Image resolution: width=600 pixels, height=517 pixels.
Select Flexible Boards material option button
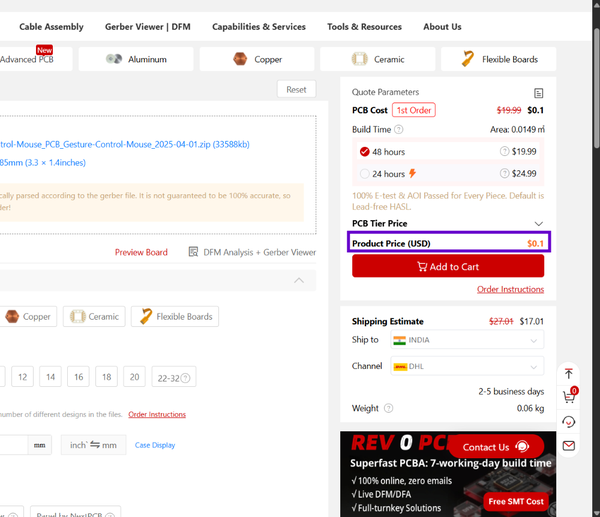[x=175, y=316]
